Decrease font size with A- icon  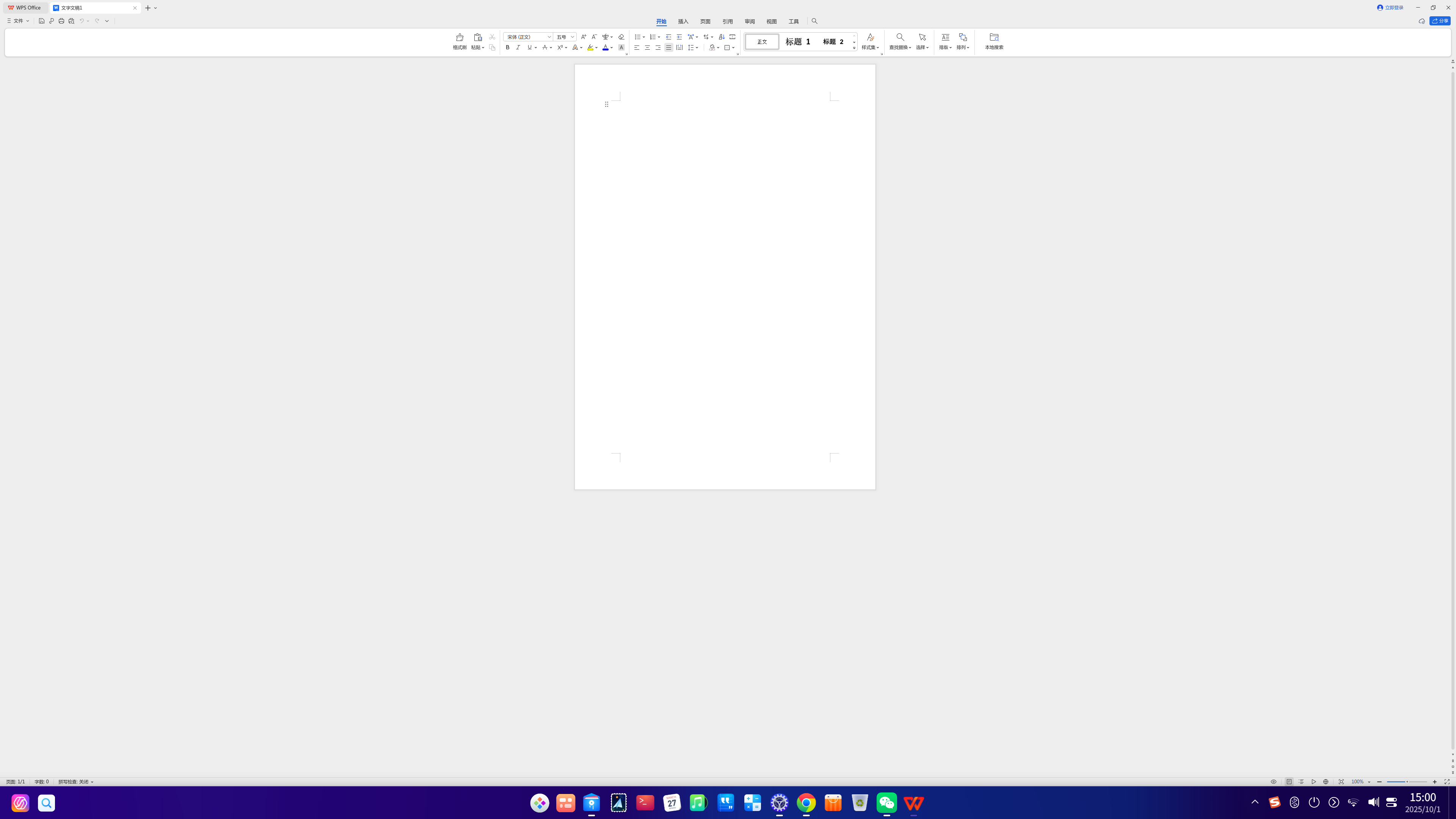[594, 37]
